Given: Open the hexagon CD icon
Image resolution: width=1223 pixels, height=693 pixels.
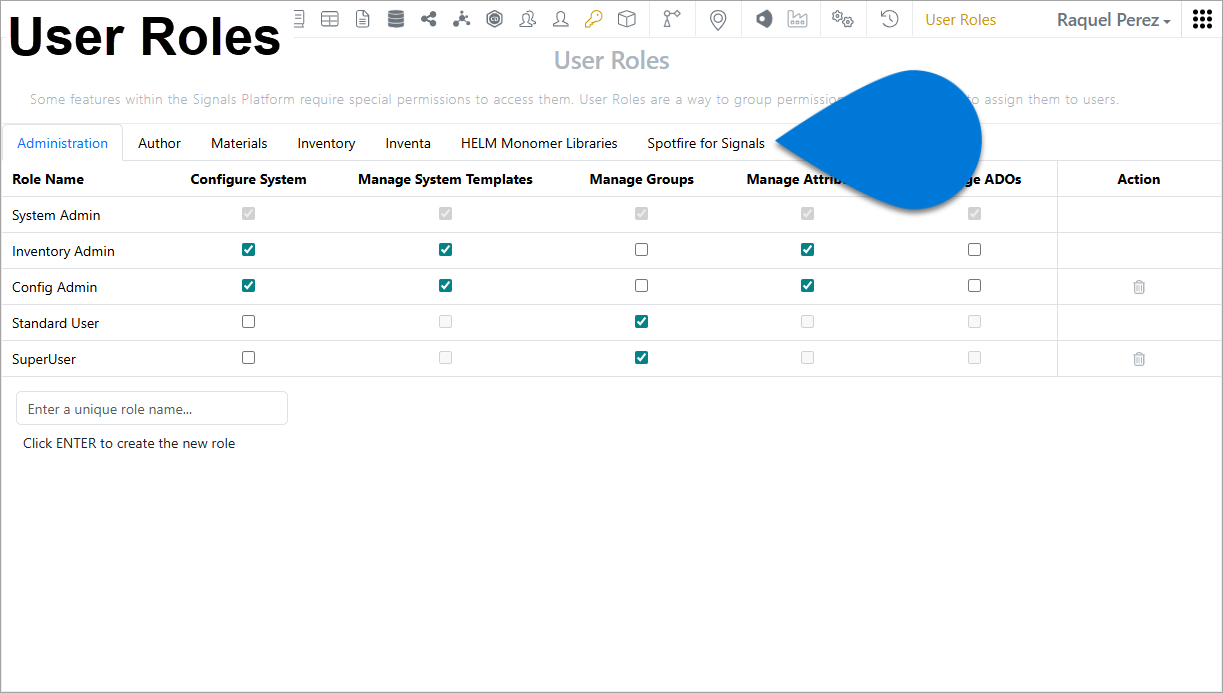Looking at the screenshot, I should click(494, 19).
